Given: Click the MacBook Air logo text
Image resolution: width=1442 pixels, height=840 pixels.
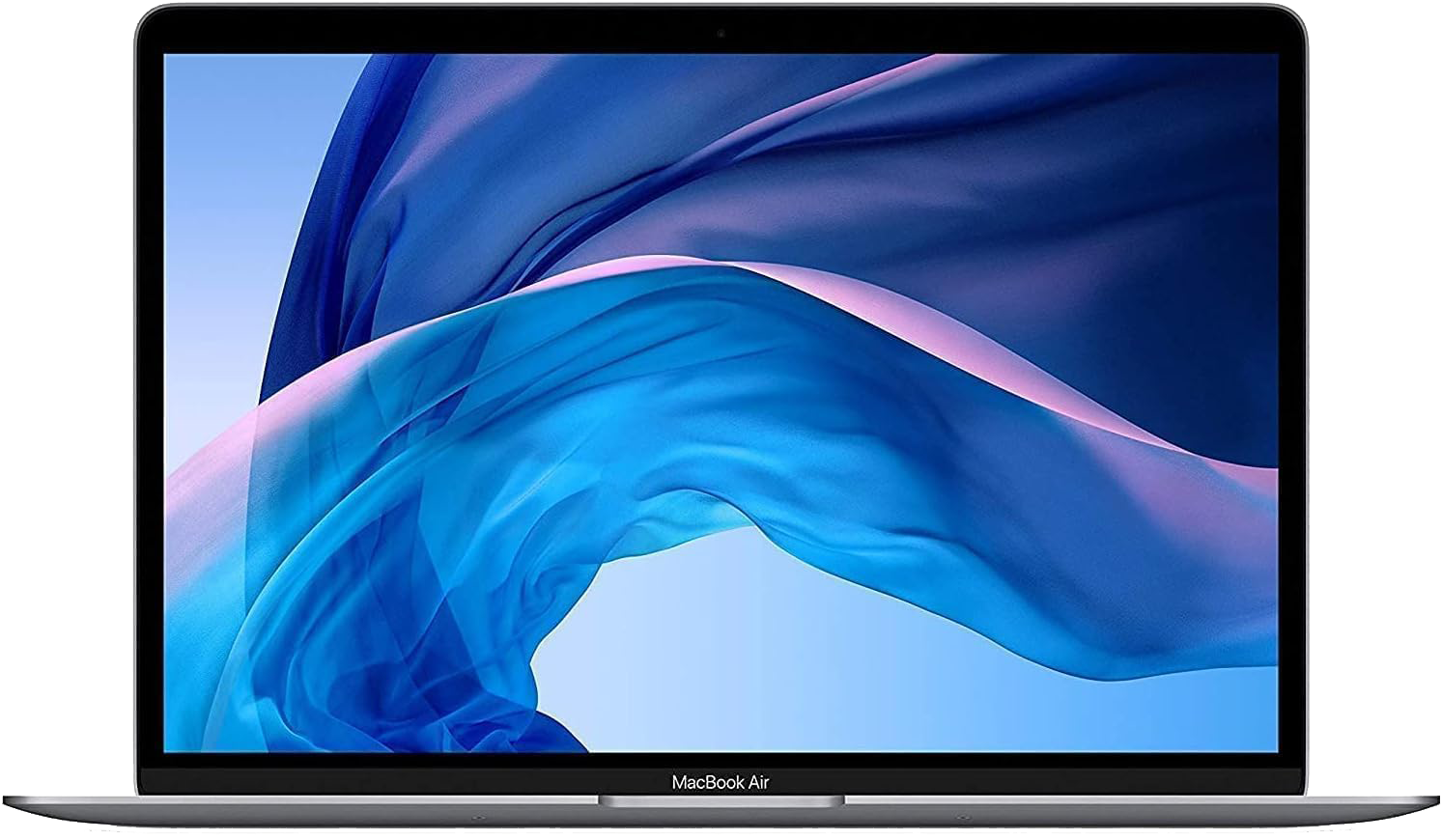Looking at the screenshot, I should coord(721,782).
